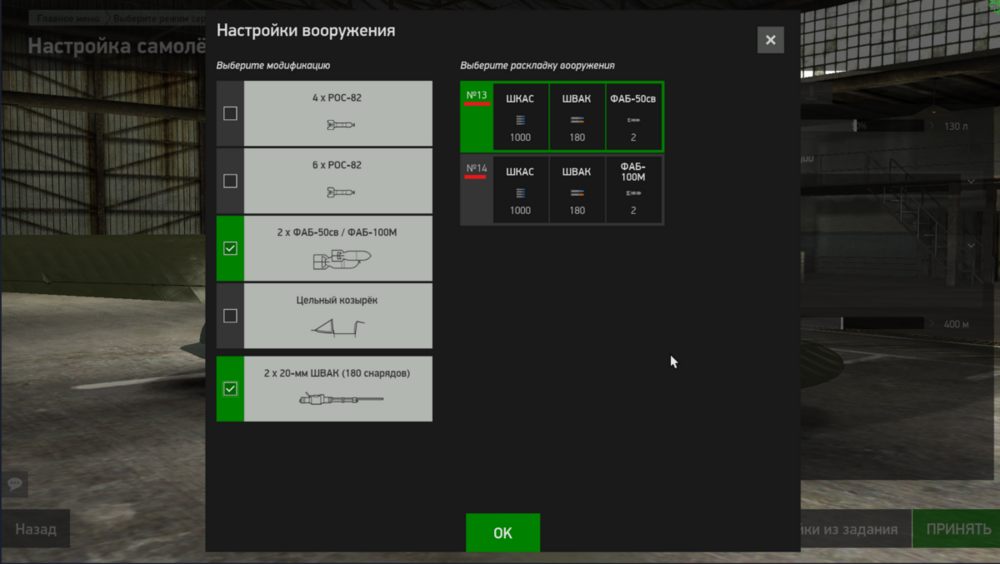
Task: Click the windscreen icon under Цельный козырёк
Action: click(337, 328)
